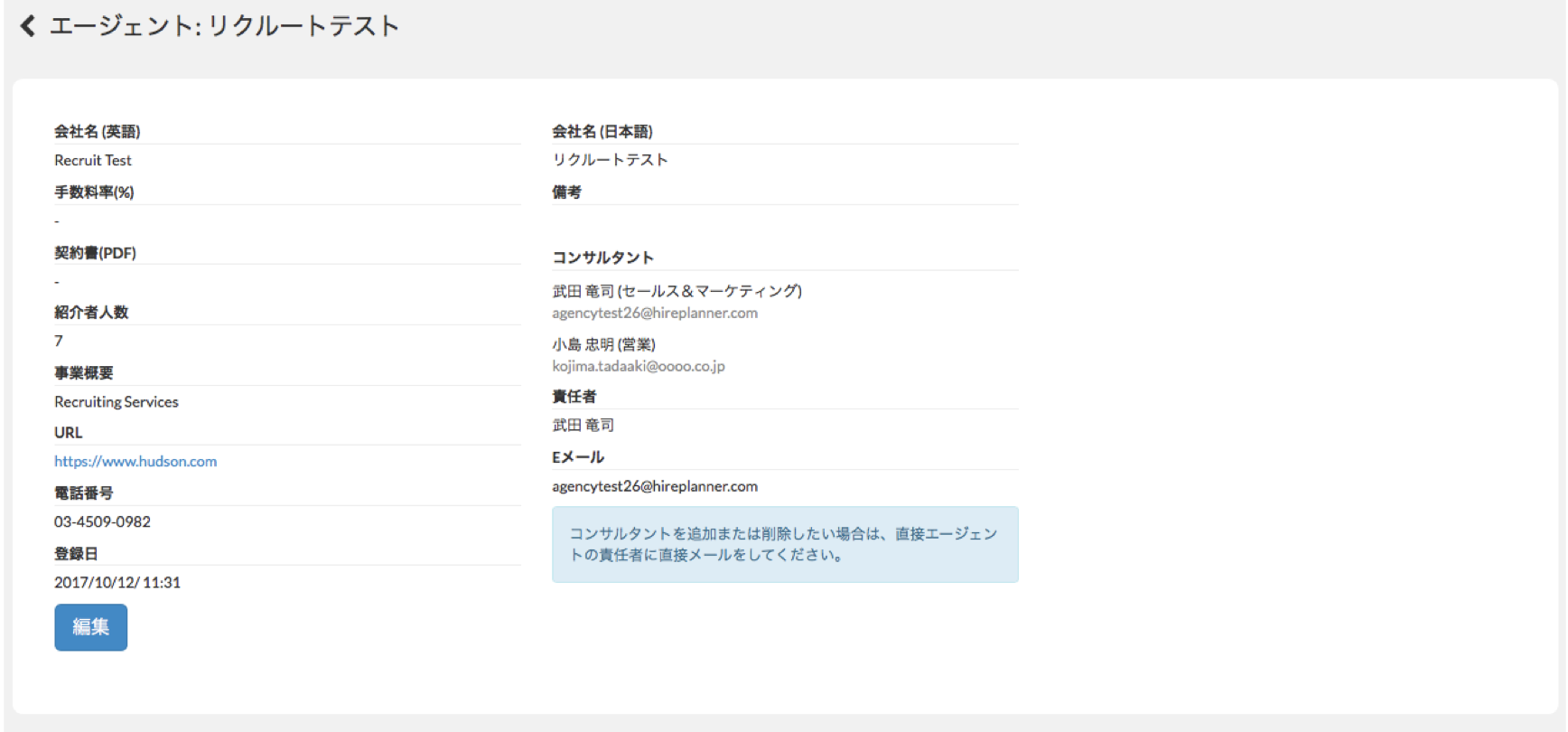Click the 契約書(PDF) field label
The image size is (1568, 732).
(x=95, y=253)
